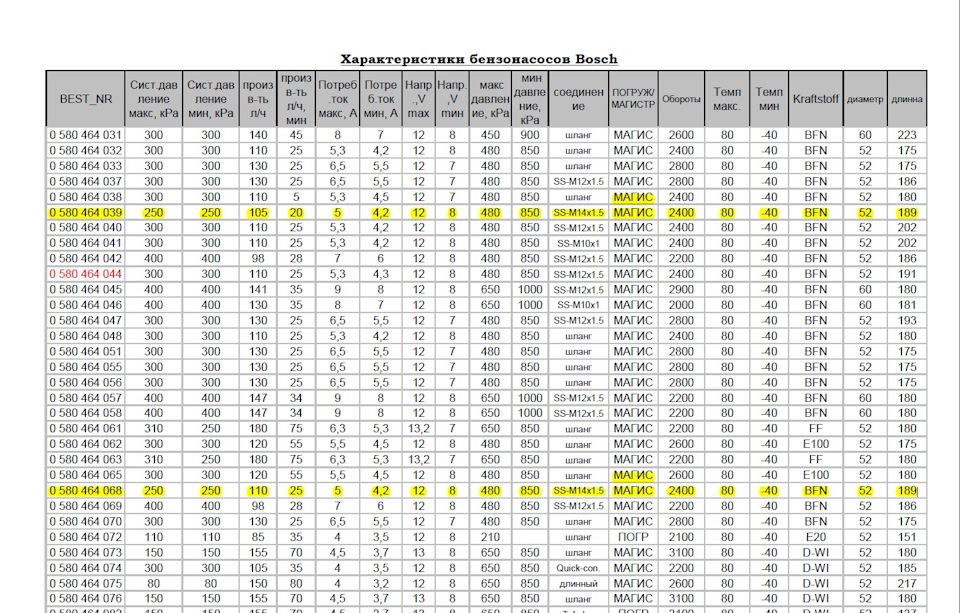The width and height of the screenshot is (960, 613).
Task: Click flow value 141
Action: coord(258,290)
